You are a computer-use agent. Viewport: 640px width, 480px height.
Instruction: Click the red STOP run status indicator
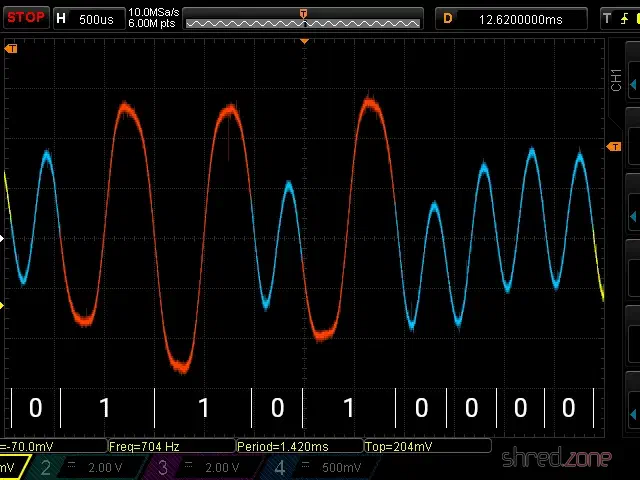[26, 18]
